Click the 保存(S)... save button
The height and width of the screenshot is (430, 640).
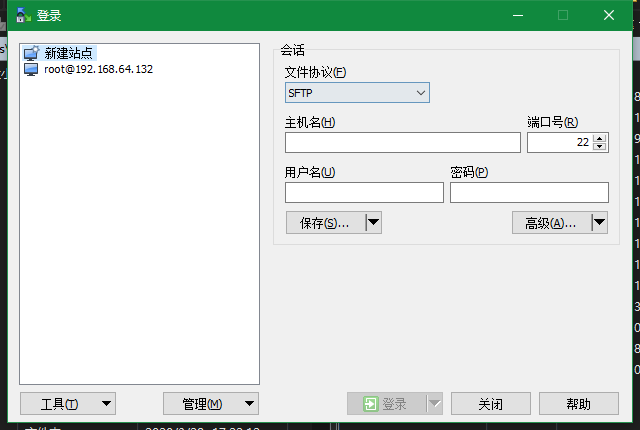[325, 223]
